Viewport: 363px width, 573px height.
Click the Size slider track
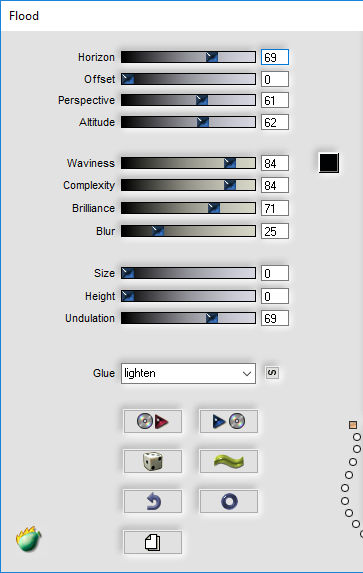click(x=188, y=273)
